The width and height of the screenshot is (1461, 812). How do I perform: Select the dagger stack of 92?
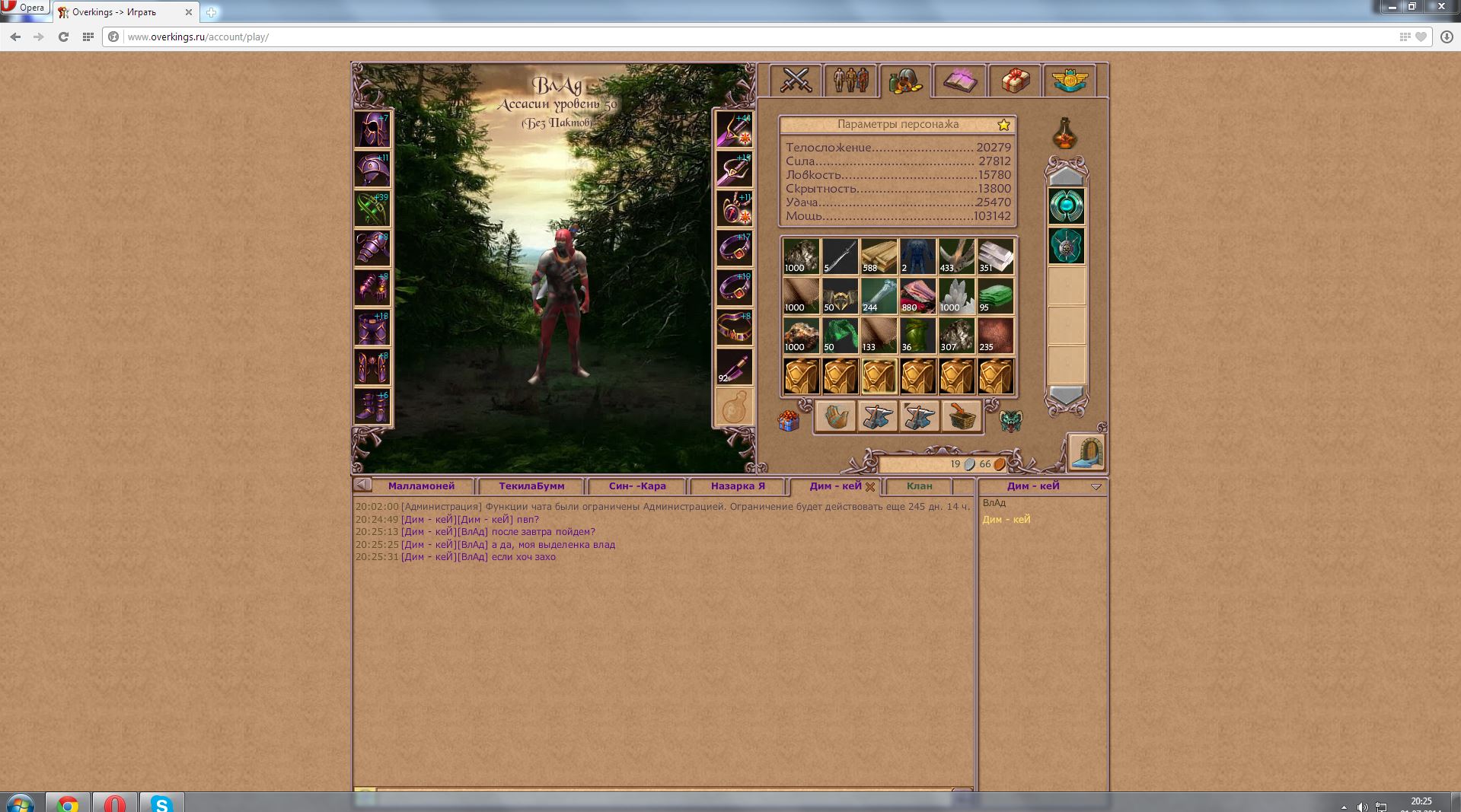pyautogui.click(x=734, y=367)
